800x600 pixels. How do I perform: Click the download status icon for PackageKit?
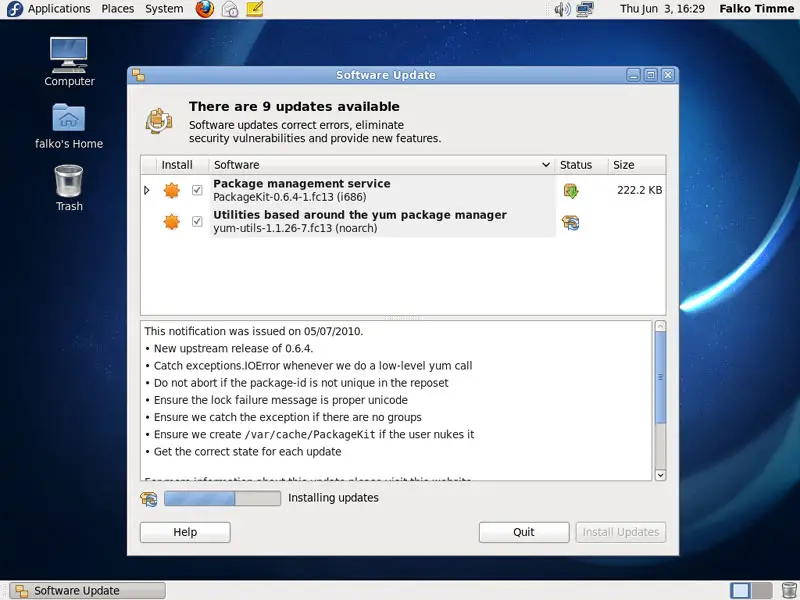coord(571,191)
